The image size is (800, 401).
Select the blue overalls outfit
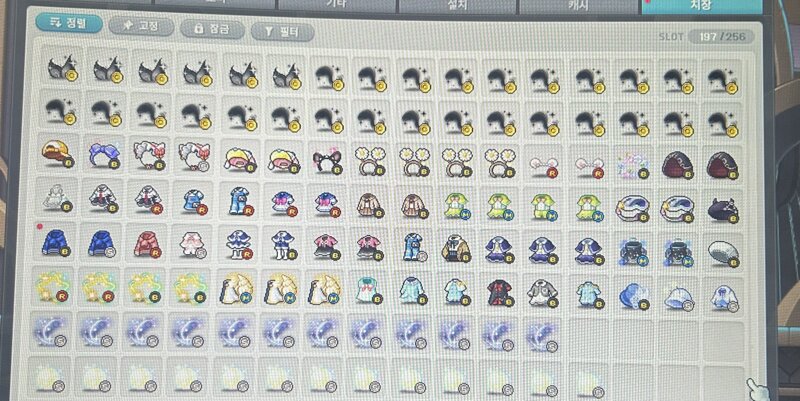pyautogui.click(x=239, y=201)
